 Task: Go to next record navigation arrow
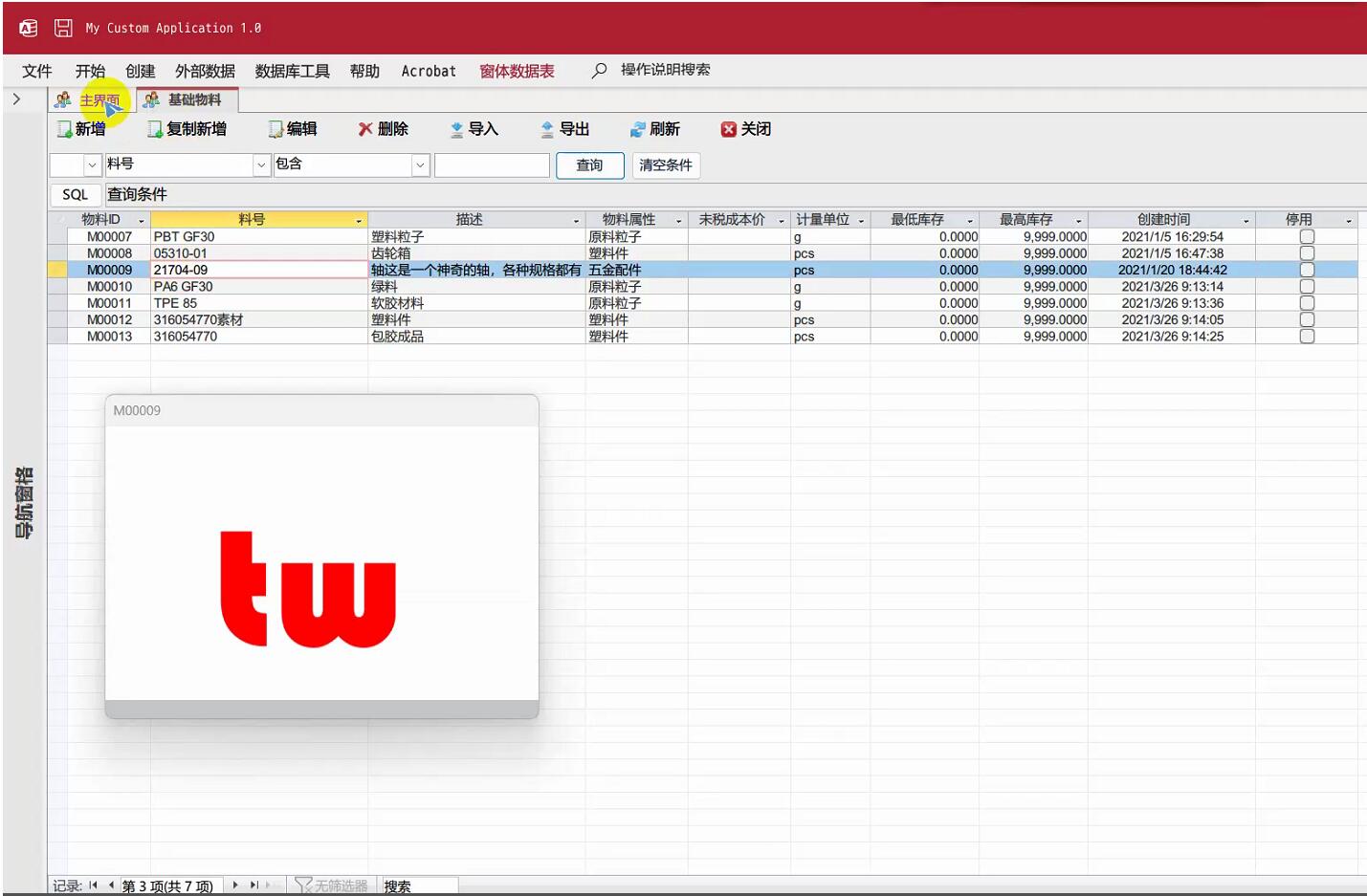235,885
